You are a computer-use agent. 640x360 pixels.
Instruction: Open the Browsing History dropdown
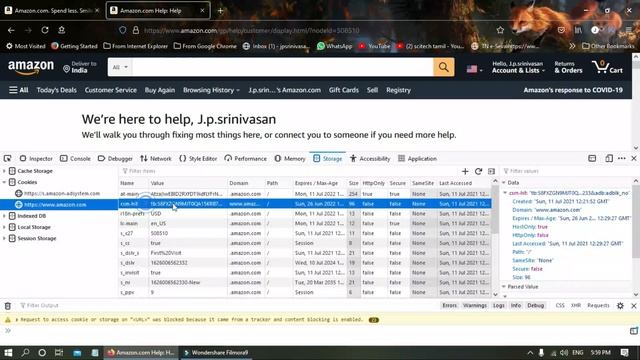[211, 90]
